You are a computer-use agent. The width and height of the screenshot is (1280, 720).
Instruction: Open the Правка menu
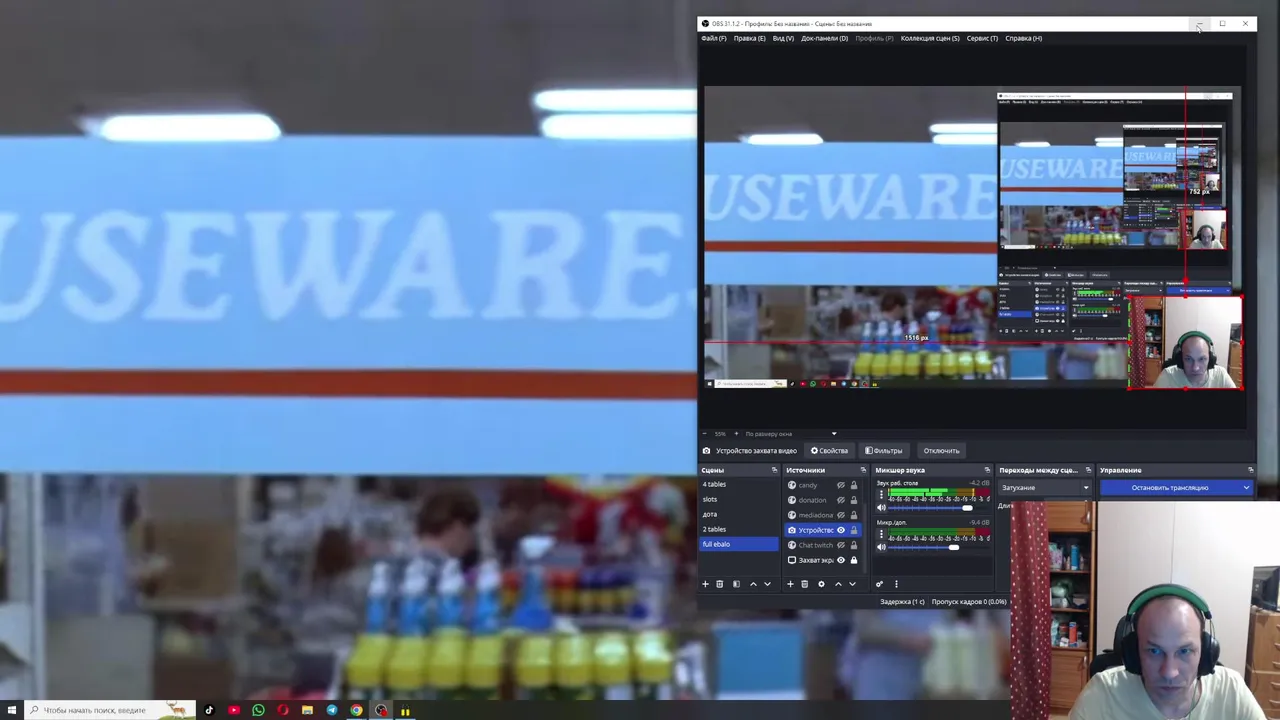pyautogui.click(x=749, y=38)
